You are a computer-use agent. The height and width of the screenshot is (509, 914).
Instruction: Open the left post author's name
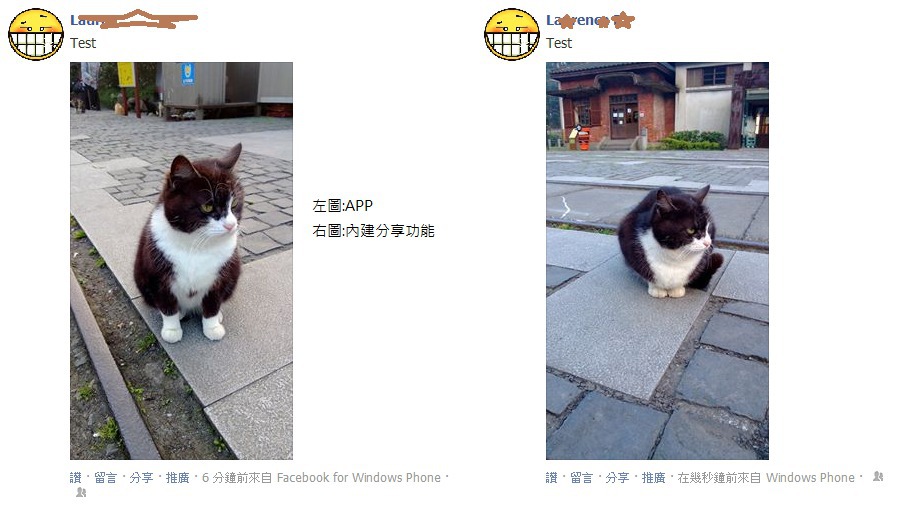pyautogui.click(x=133, y=20)
